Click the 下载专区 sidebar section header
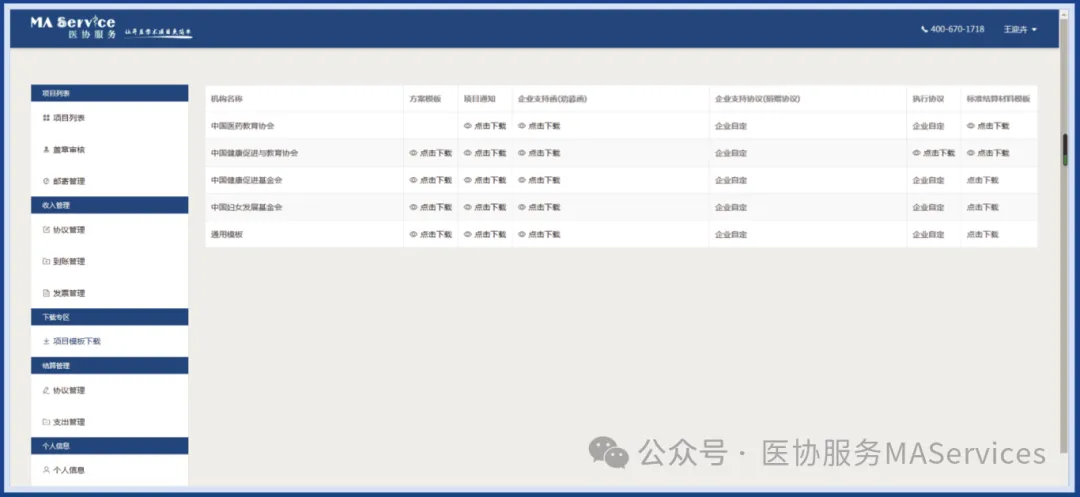The image size is (1080, 497). tap(110, 317)
